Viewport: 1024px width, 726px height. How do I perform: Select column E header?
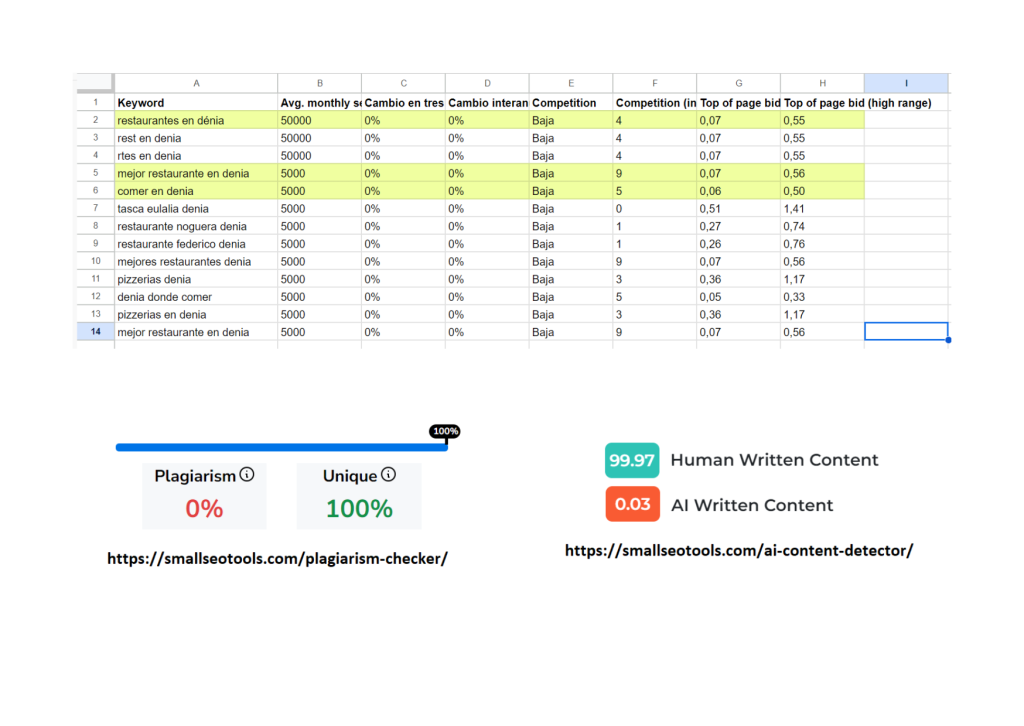point(571,84)
